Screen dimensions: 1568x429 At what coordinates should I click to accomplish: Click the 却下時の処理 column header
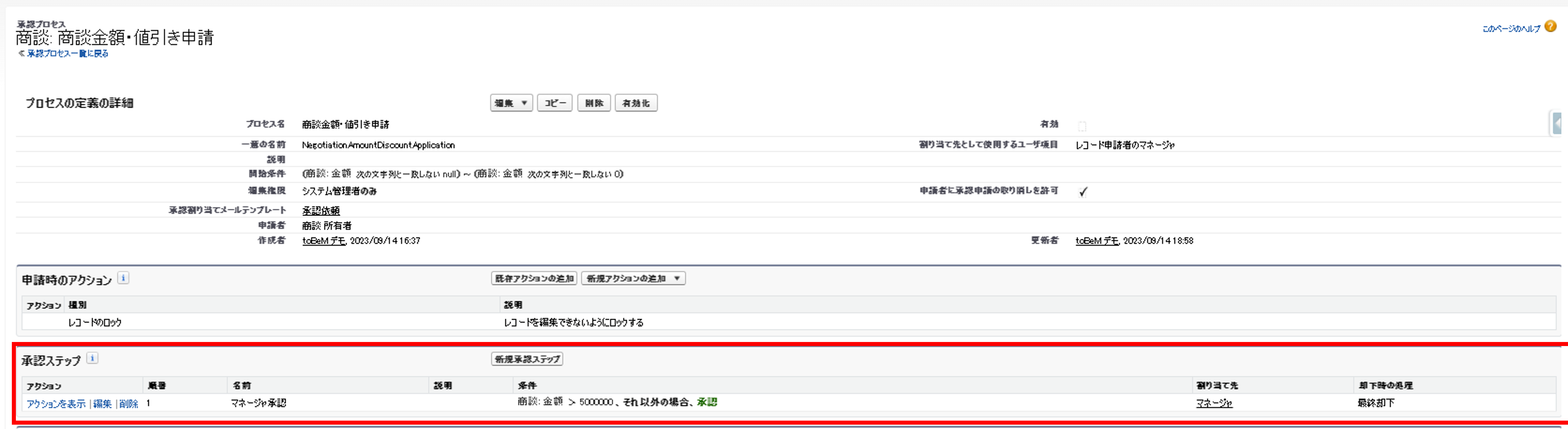tap(1385, 386)
